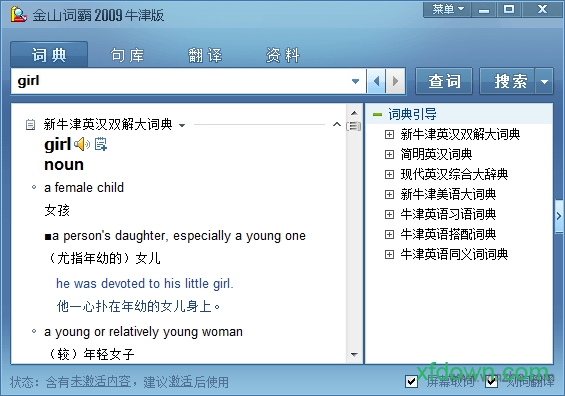The height and width of the screenshot is (396, 565).
Task: Select 牛津英语同义词词典 in the guide tree
Action: click(454, 255)
